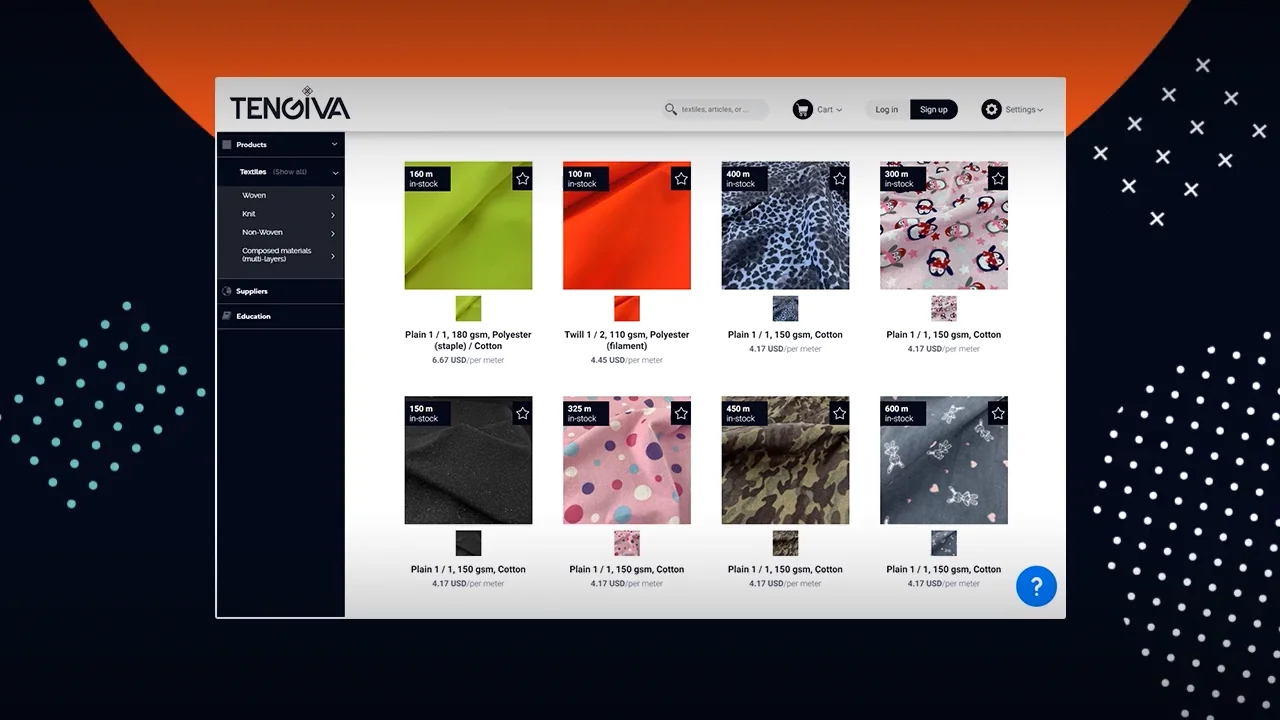Image resolution: width=1280 pixels, height=720 pixels.
Task: Open the leopard print fabric title link
Action: [x=785, y=335]
